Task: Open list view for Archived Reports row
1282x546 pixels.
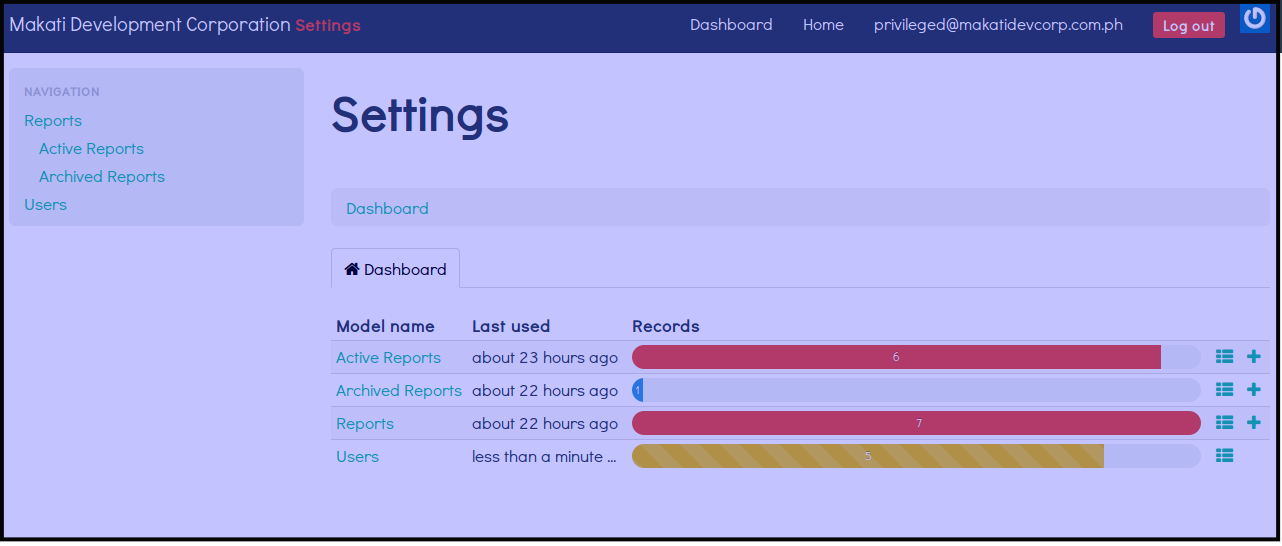Action: [1224, 390]
